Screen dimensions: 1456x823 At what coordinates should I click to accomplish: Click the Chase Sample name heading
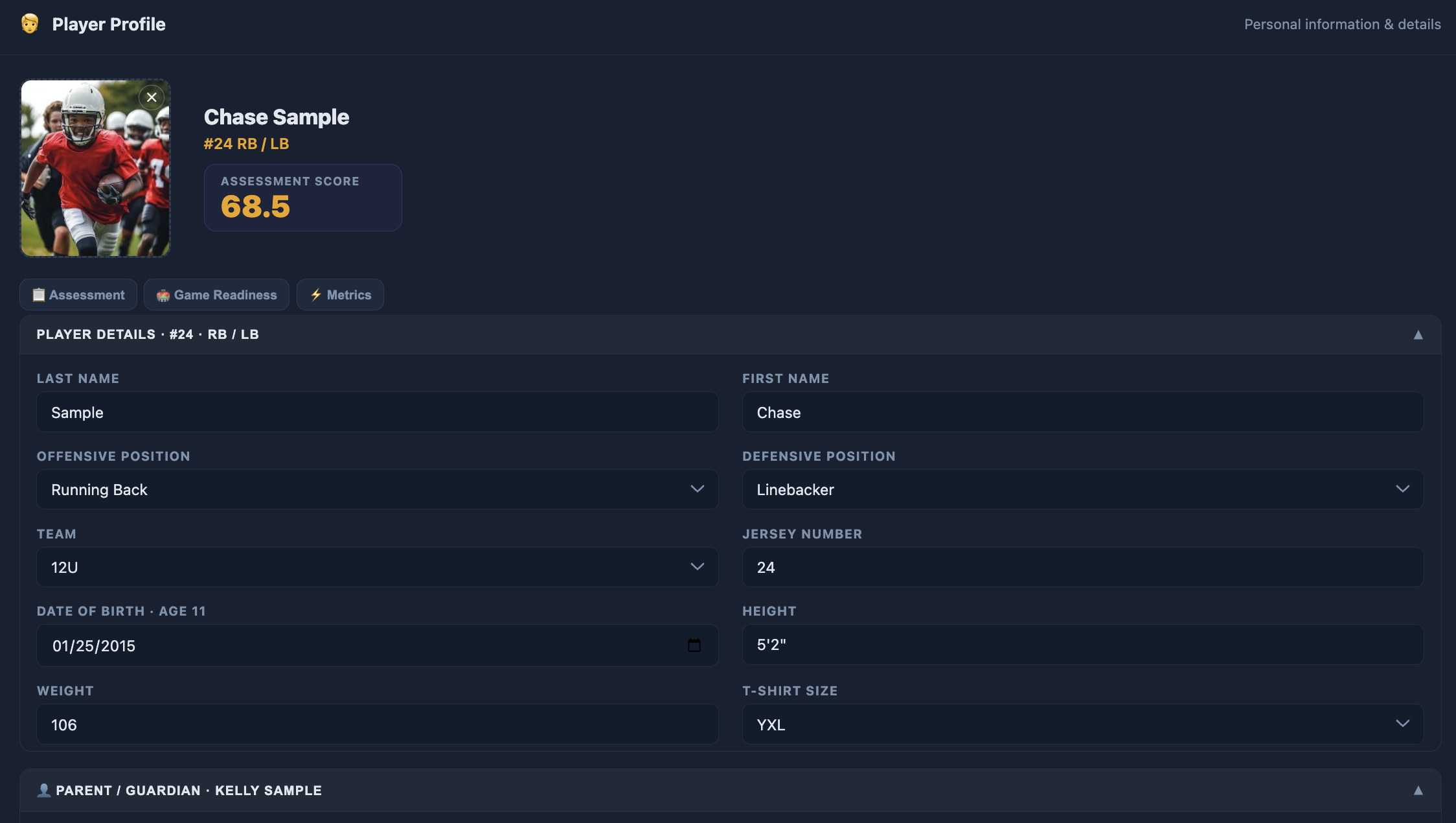point(277,117)
